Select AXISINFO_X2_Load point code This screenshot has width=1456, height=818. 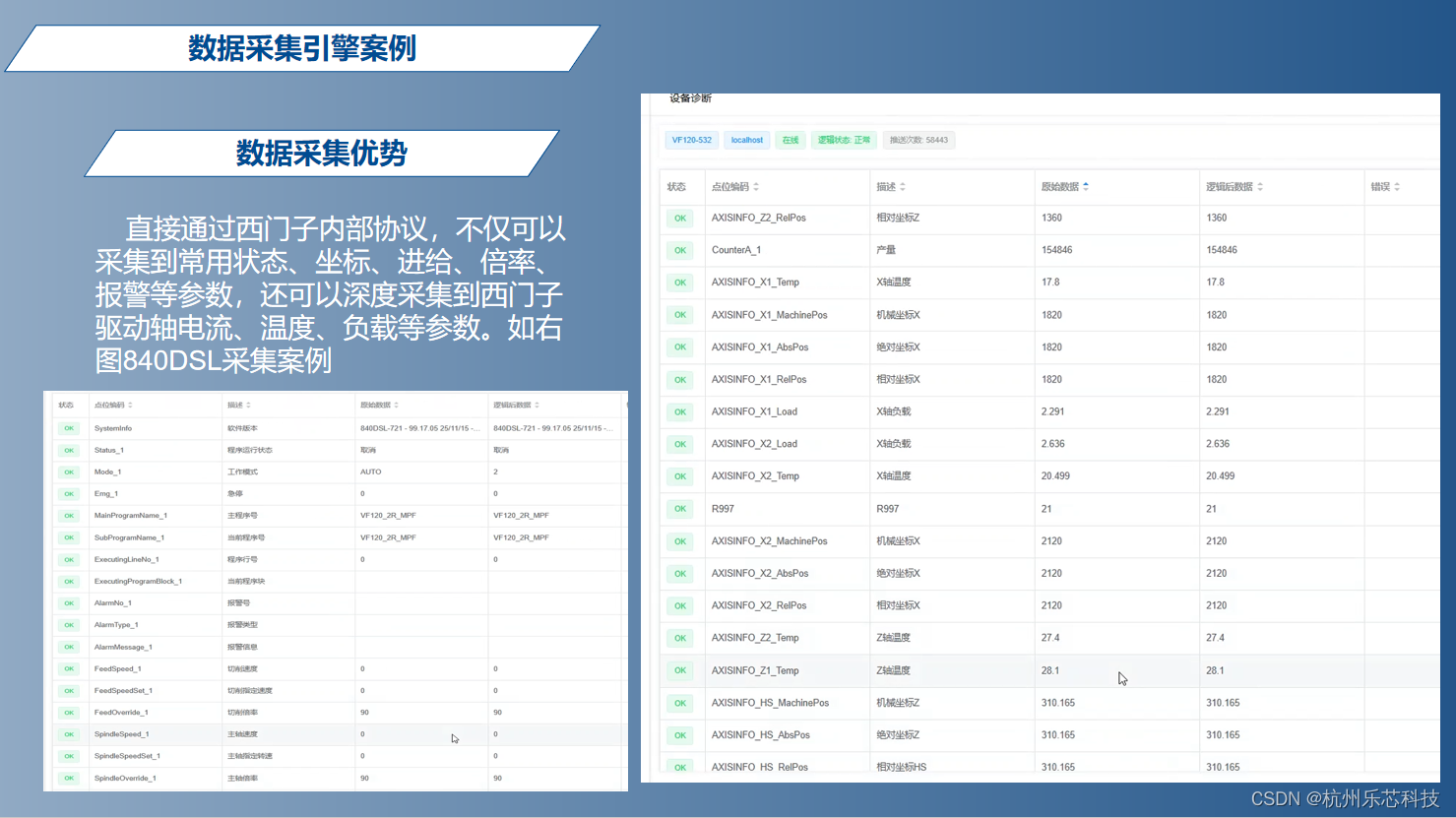click(755, 444)
